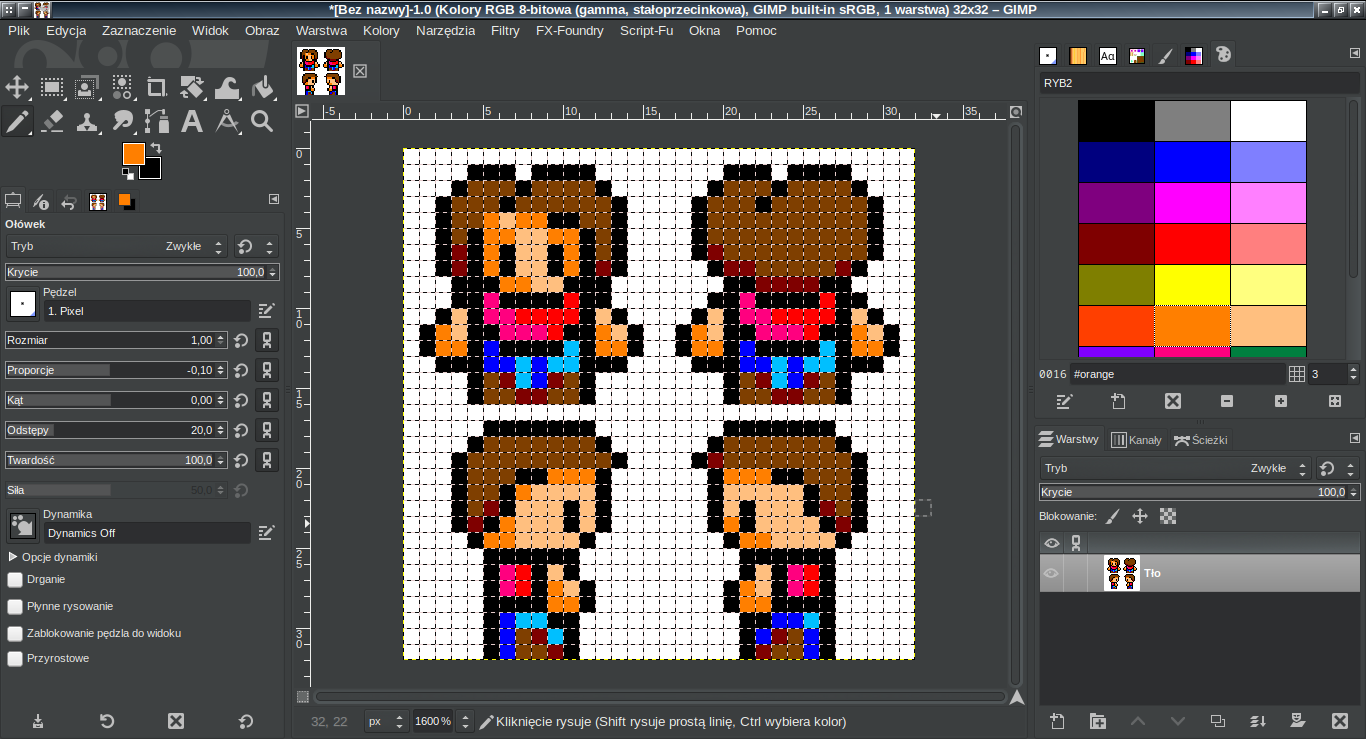The height and width of the screenshot is (739, 1366).
Task: Click the foreground orange color swatch in toolbox
Action: (133, 153)
